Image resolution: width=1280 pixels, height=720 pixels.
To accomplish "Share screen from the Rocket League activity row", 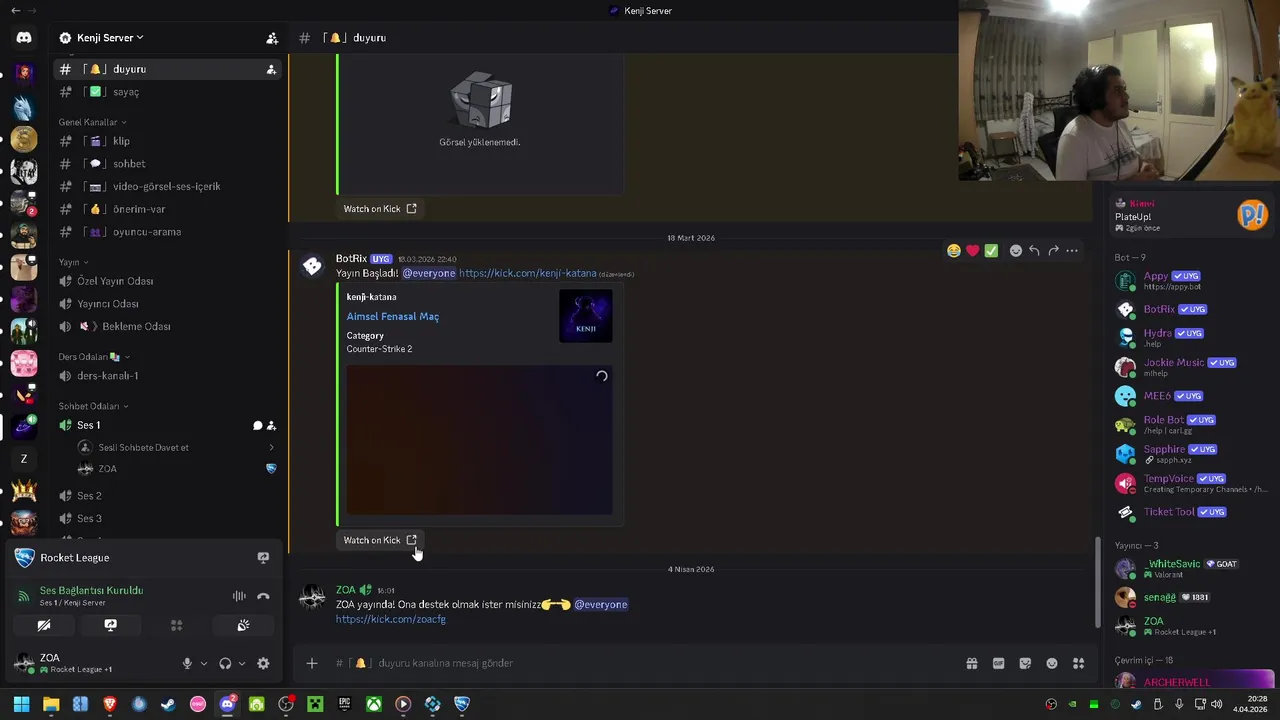I will point(263,558).
